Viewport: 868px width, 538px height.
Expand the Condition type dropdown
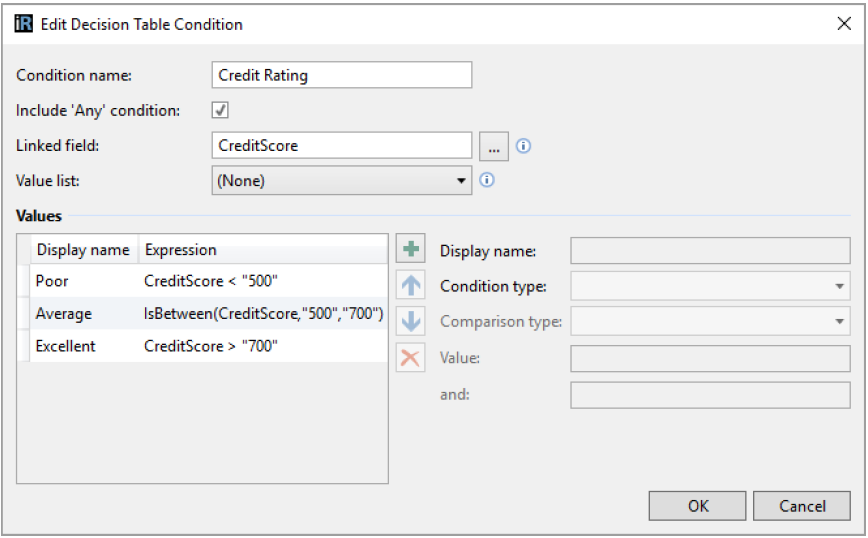pos(710,286)
